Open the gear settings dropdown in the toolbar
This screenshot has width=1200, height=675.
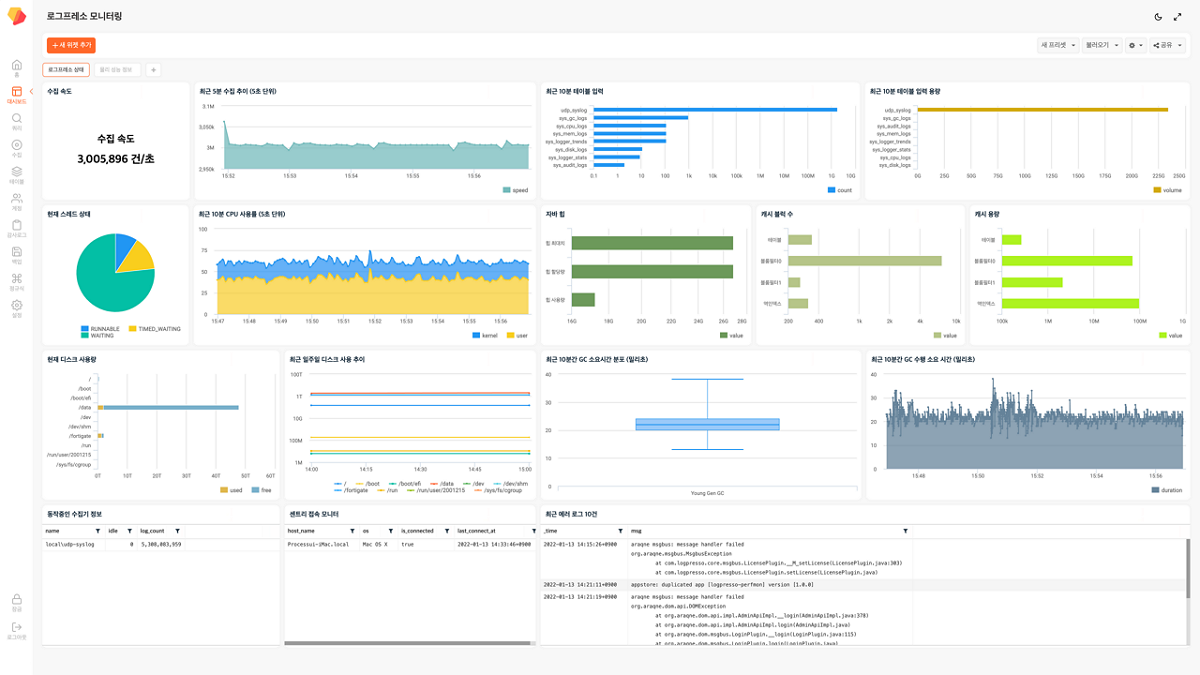tap(1135, 45)
